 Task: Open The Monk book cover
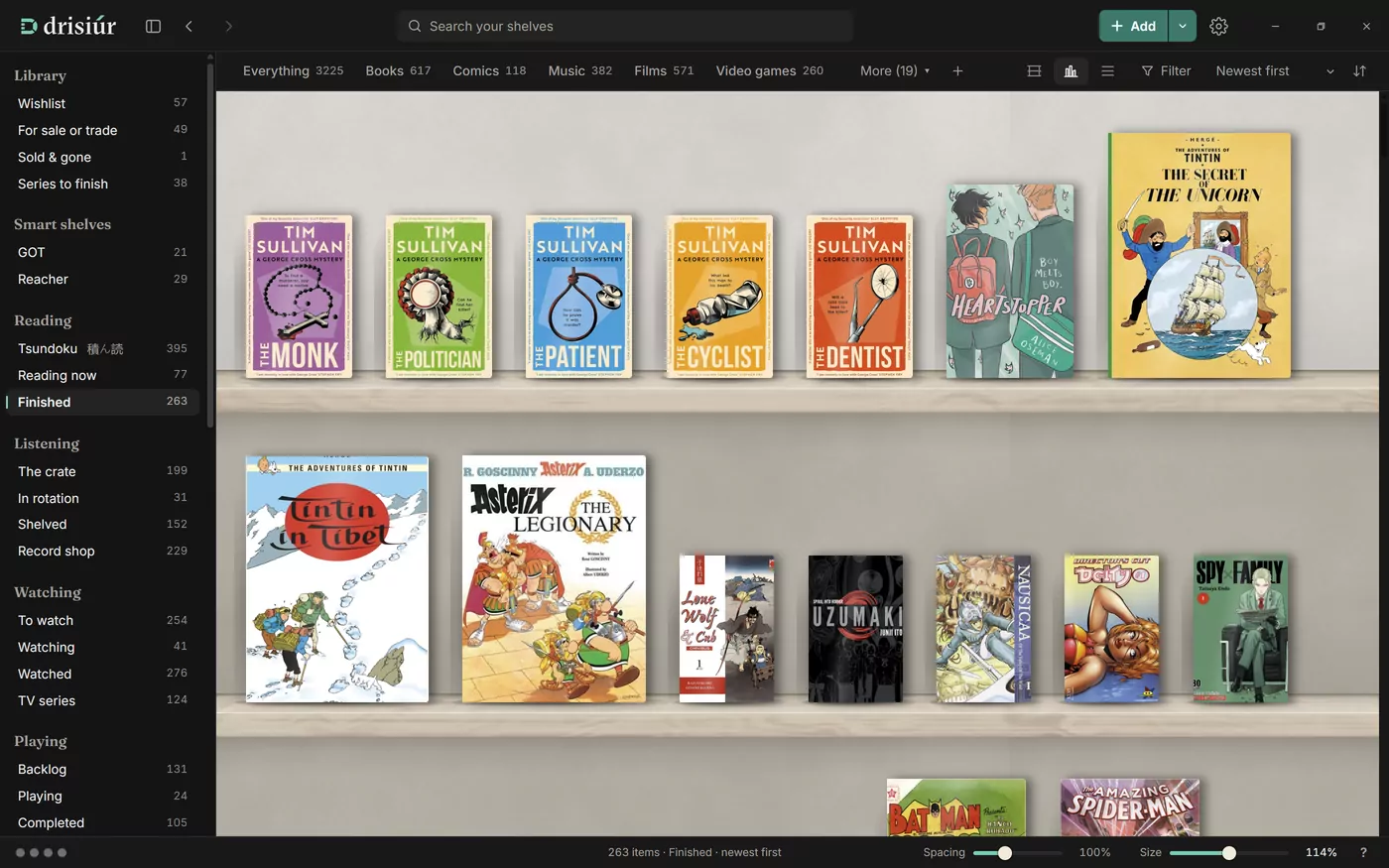(x=299, y=296)
